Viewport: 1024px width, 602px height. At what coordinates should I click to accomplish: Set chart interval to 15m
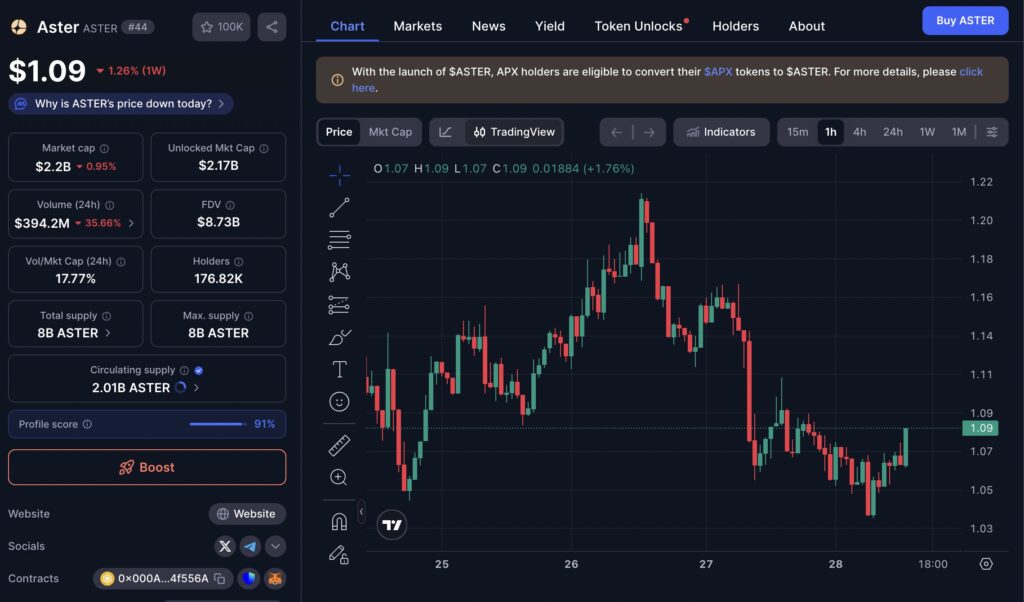(797, 132)
